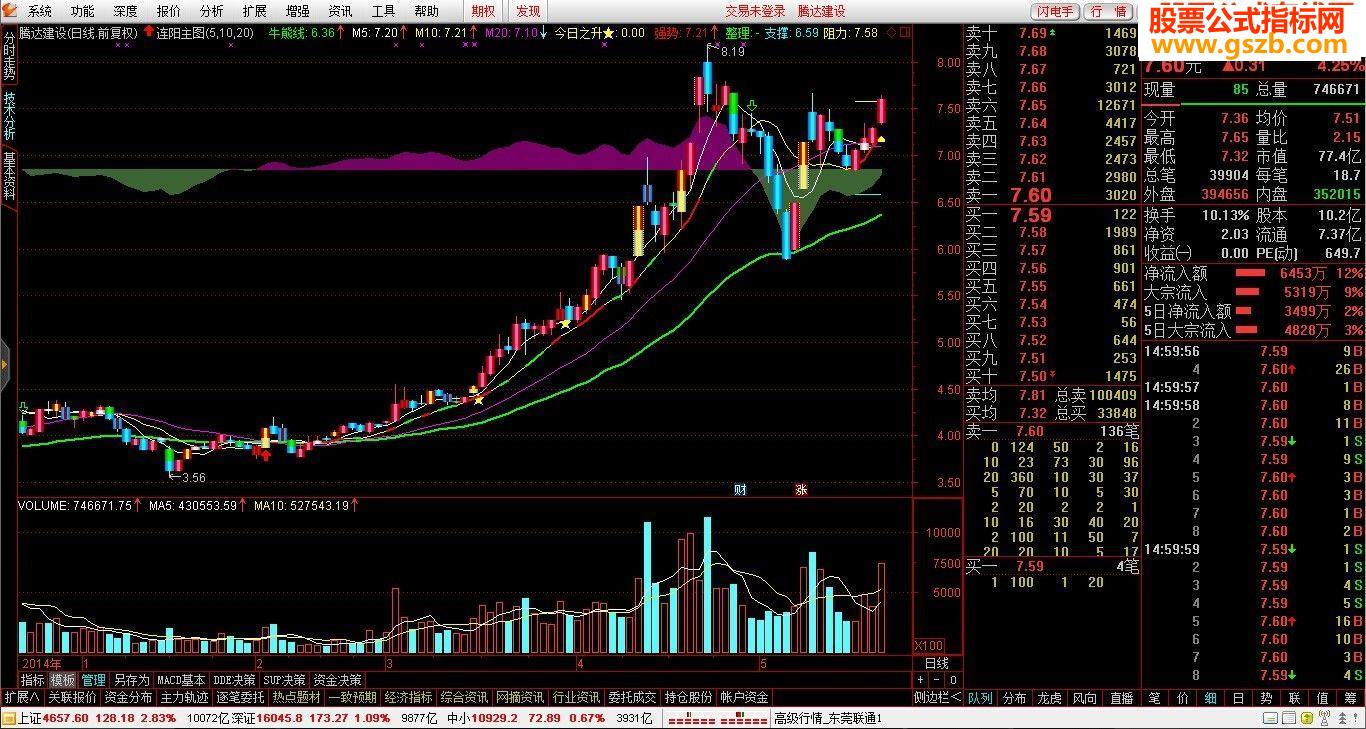Open the 功能 menu
The image size is (1366, 729).
click(82, 11)
